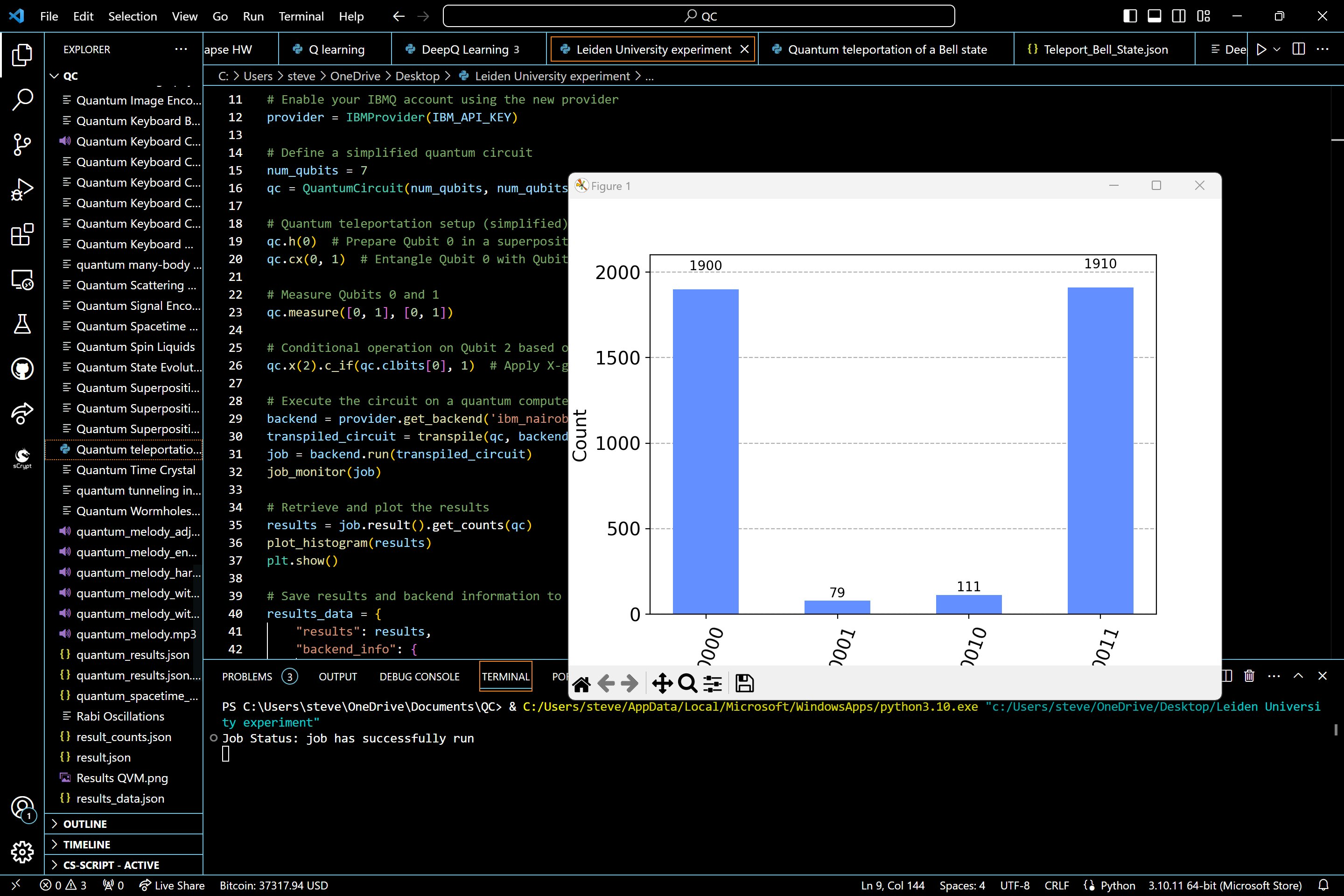This screenshot has width=1344, height=896.
Task: Open the Explorer view in activity bar
Action: pos(22,55)
